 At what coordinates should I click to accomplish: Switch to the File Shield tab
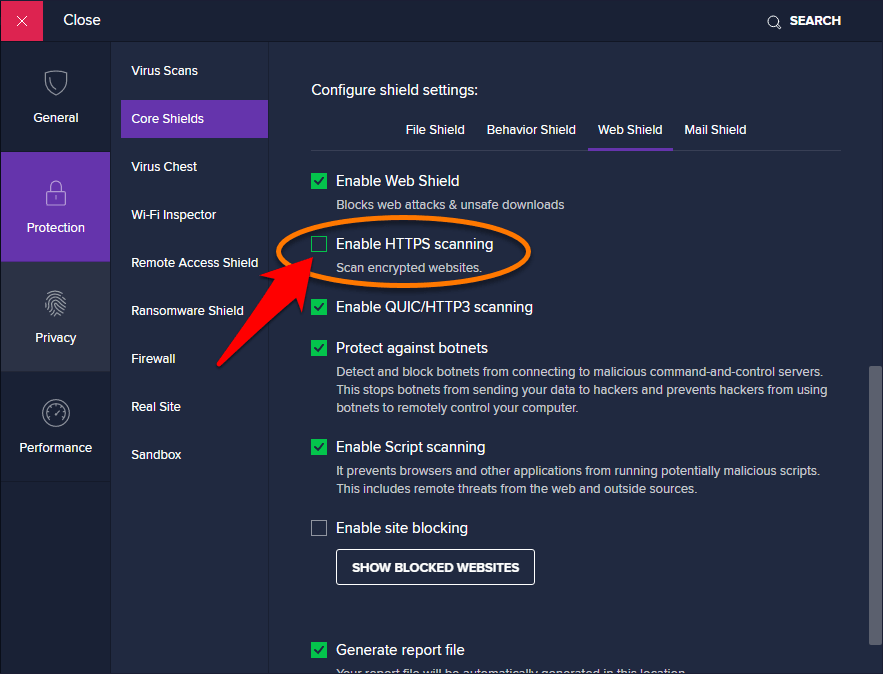[435, 129]
